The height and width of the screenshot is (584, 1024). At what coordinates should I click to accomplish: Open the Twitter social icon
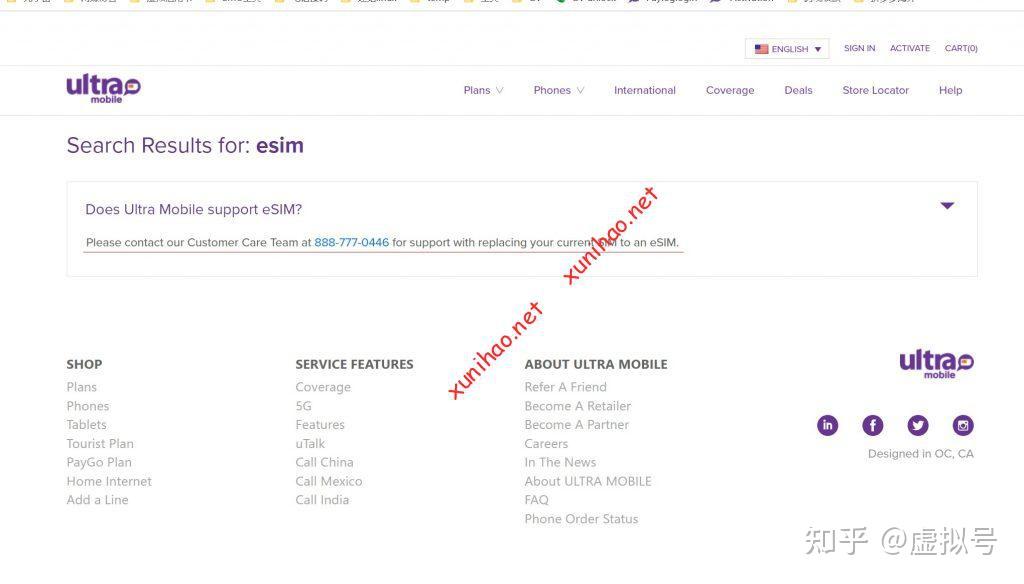pyautogui.click(x=918, y=425)
